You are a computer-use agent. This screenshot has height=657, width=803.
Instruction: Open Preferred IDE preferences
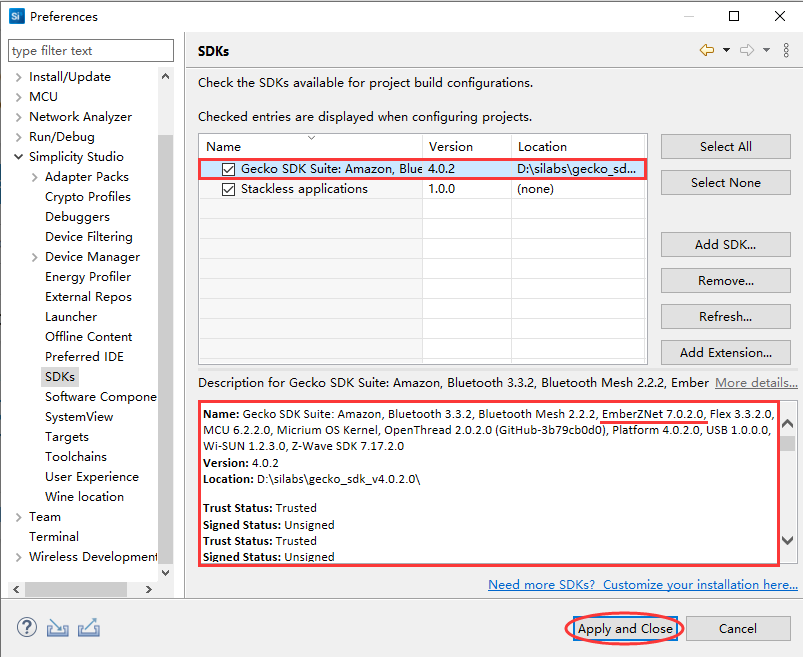coord(84,356)
